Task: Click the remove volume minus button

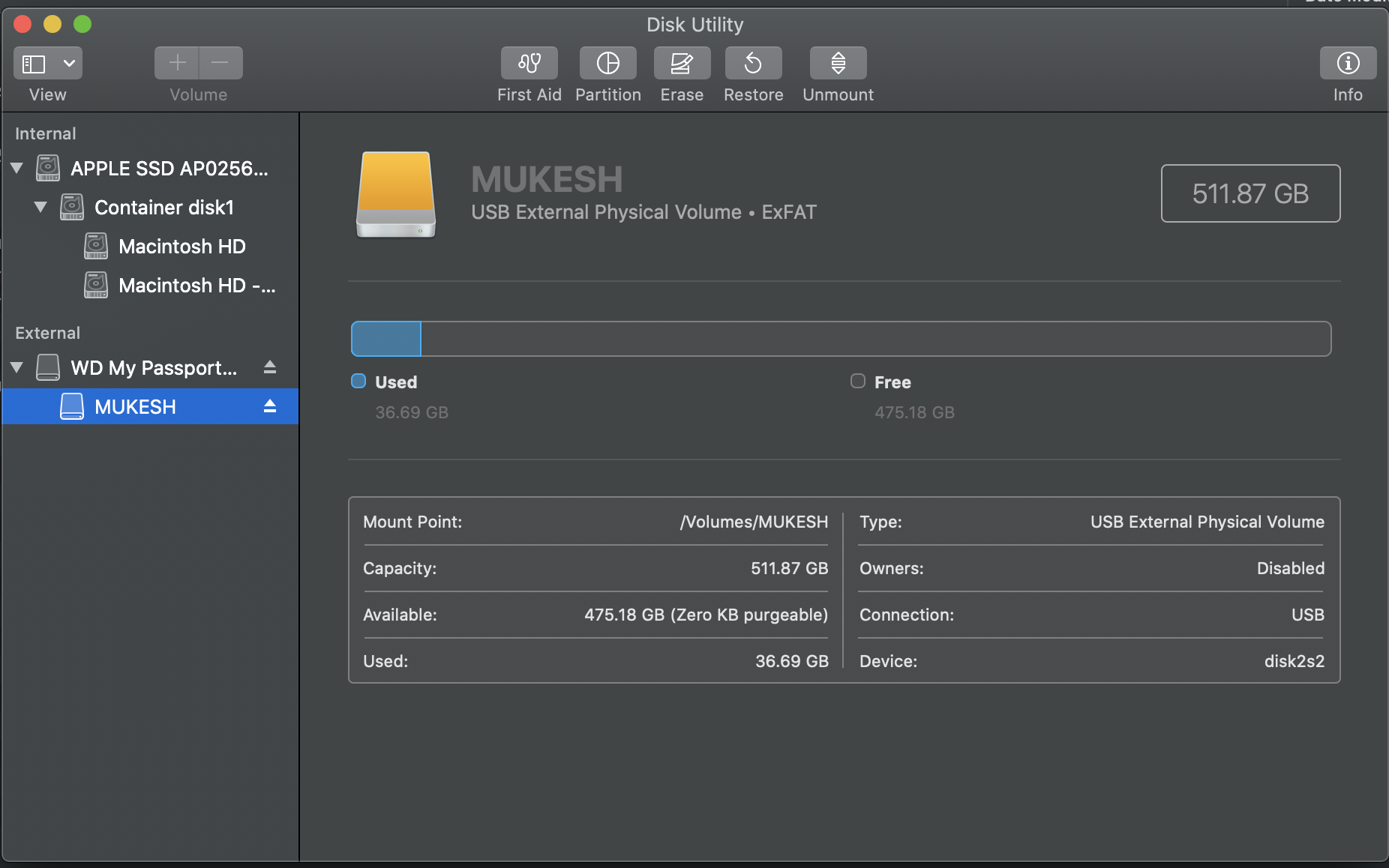Action: pyautogui.click(x=220, y=63)
